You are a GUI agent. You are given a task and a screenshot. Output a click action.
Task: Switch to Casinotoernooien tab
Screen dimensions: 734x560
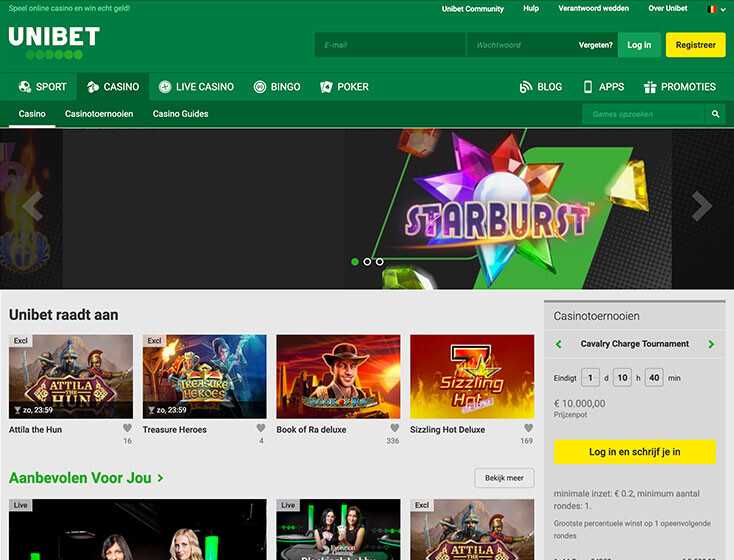click(99, 114)
